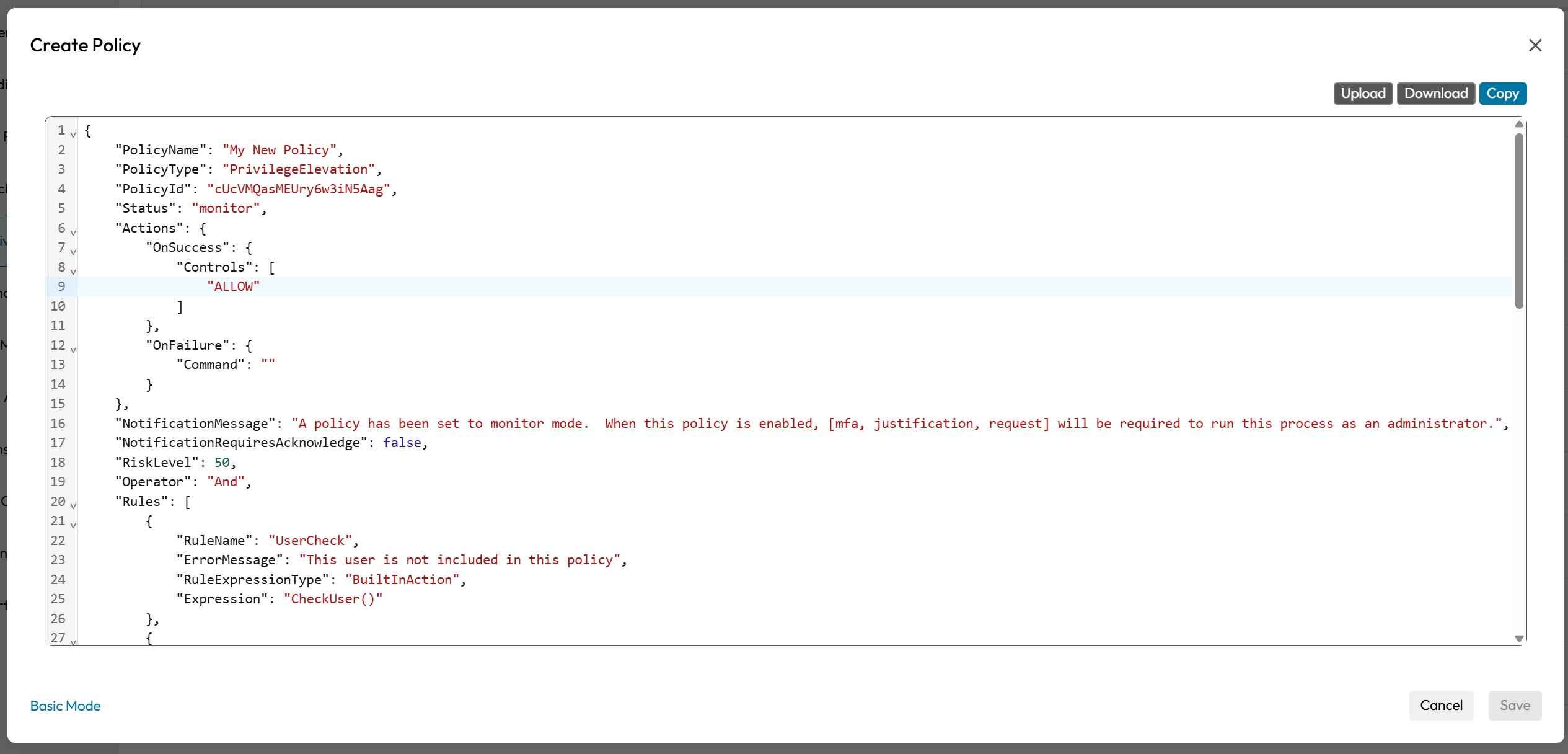
Task: Click the Save button
Action: click(x=1514, y=705)
